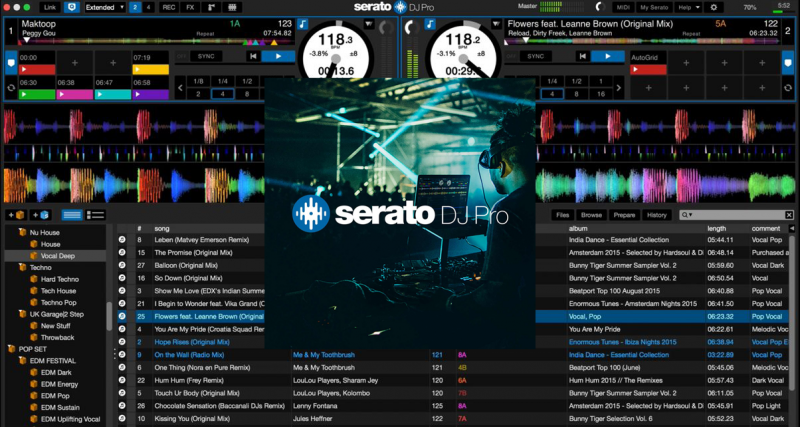
Task: Play deck 2 with the blue play button
Action: coord(608,56)
